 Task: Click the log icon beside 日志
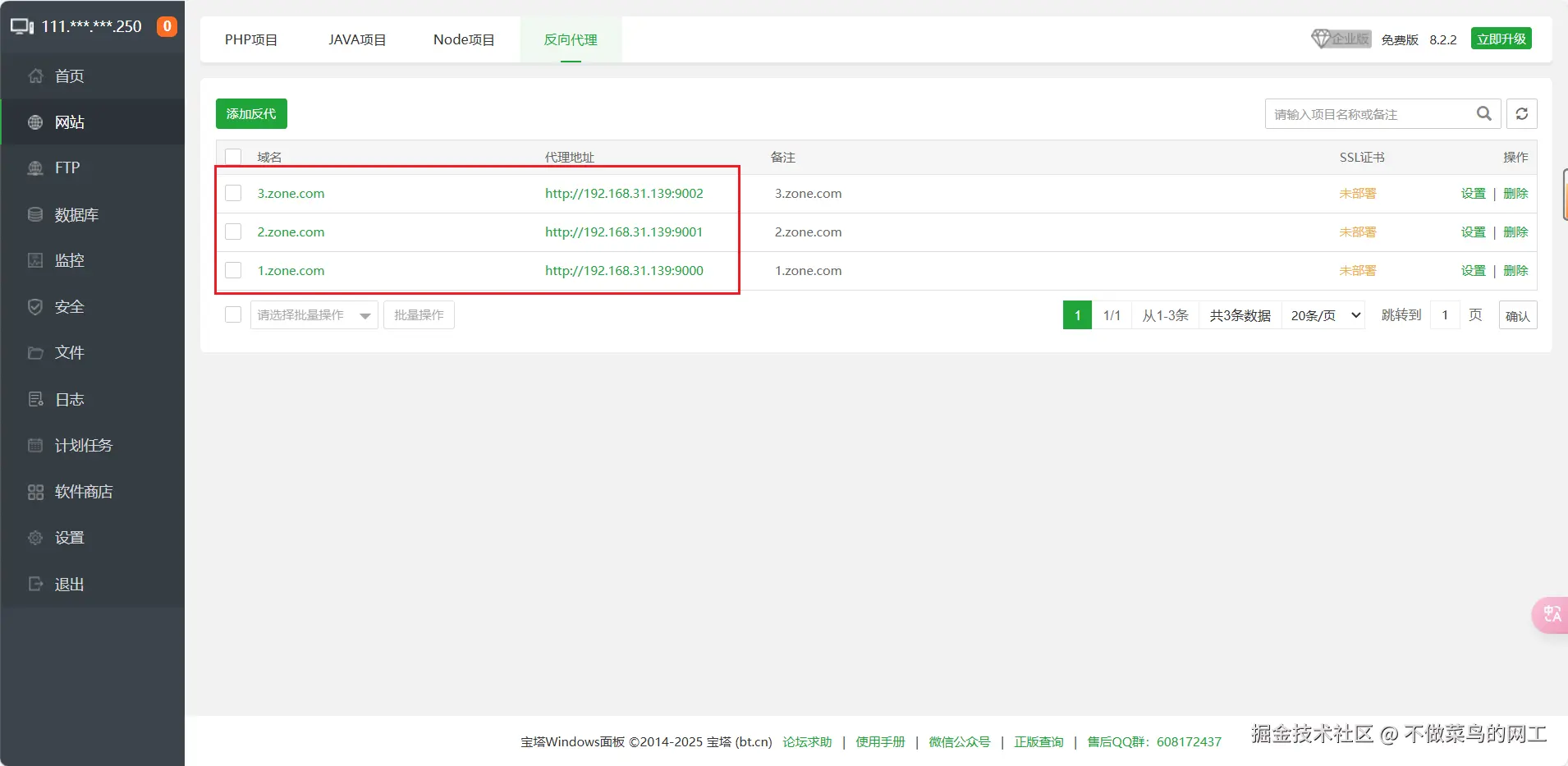(35, 400)
